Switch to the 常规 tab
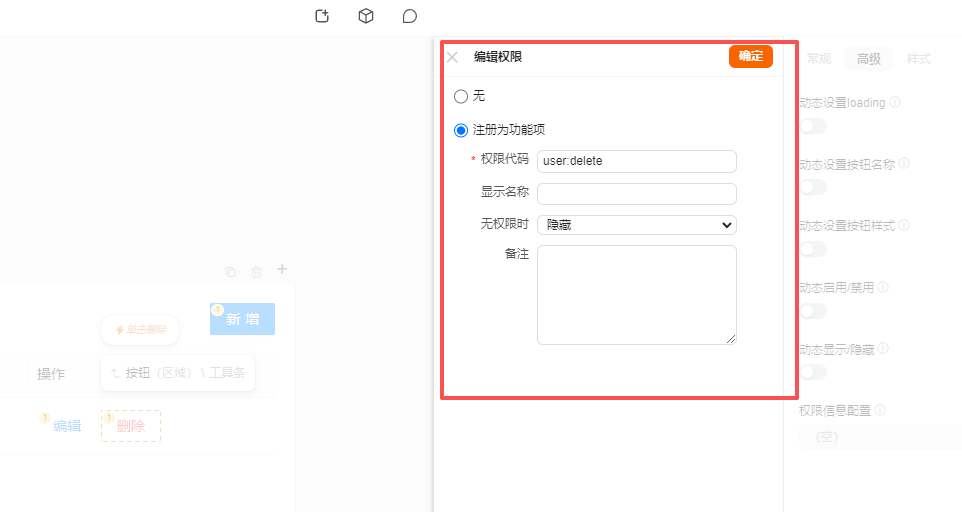The image size is (962, 512). (x=818, y=59)
